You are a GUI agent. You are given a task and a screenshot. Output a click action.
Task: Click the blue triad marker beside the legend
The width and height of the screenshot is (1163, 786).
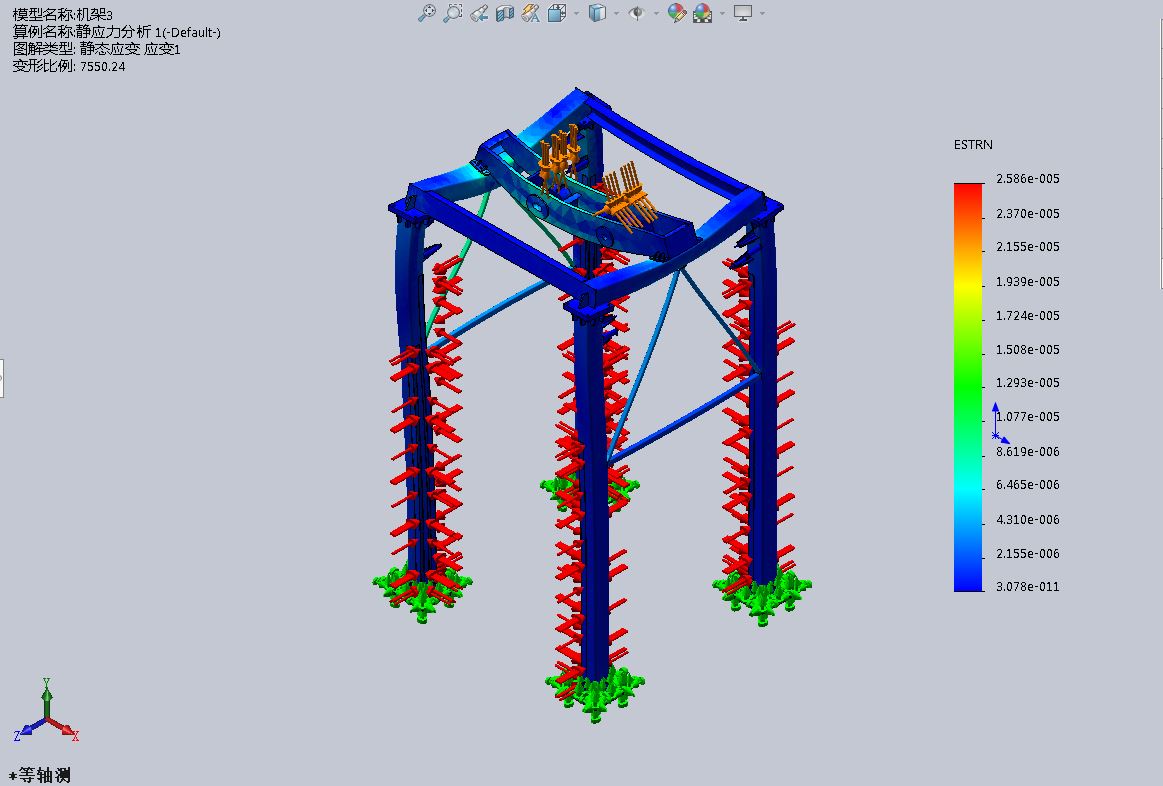click(x=1000, y=423)
